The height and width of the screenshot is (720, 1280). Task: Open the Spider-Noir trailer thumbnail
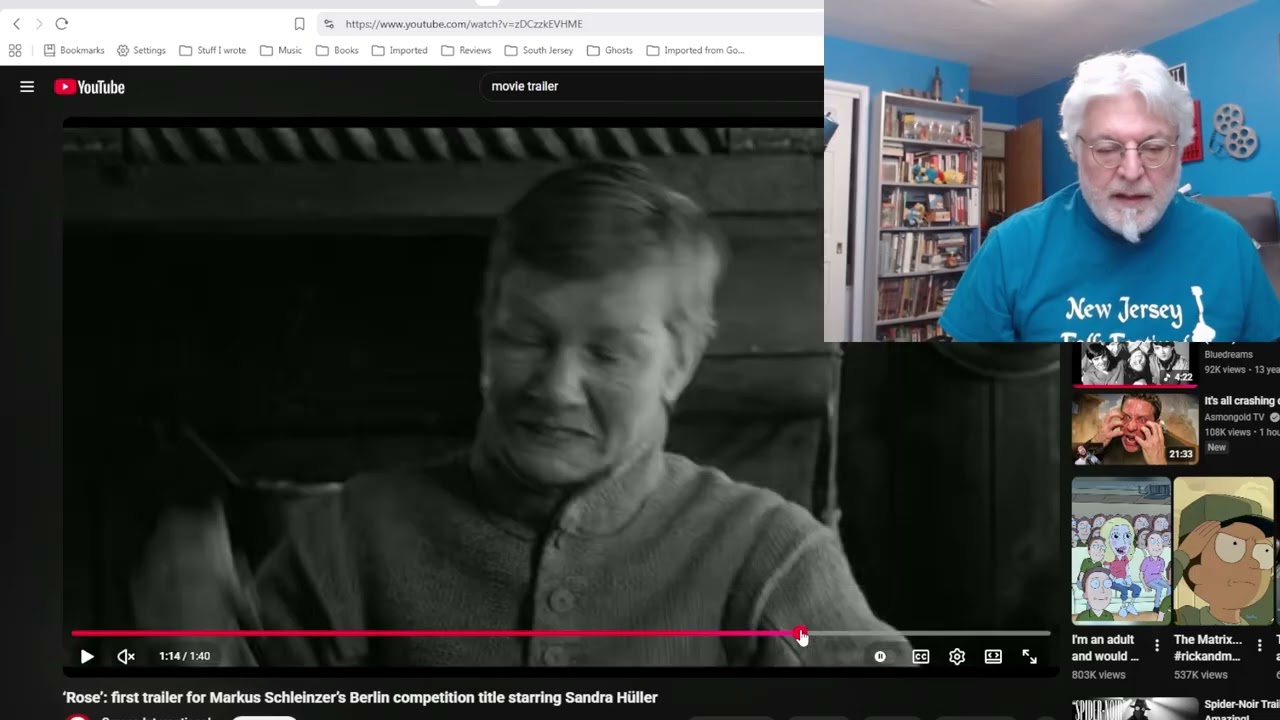(x=1135, y=709)
